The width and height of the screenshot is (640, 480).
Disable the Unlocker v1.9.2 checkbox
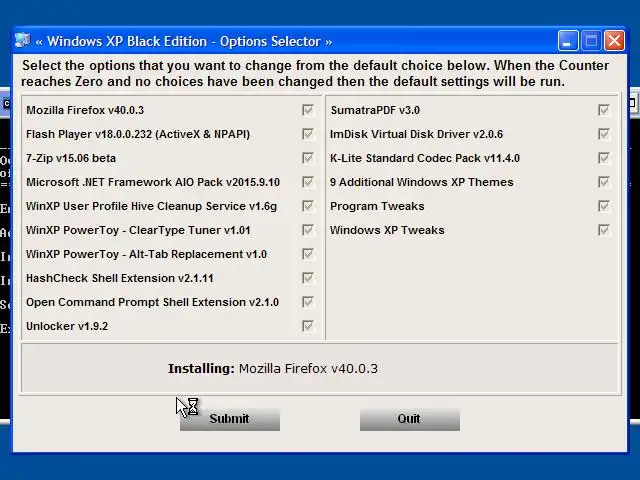(x=308, y=326)
